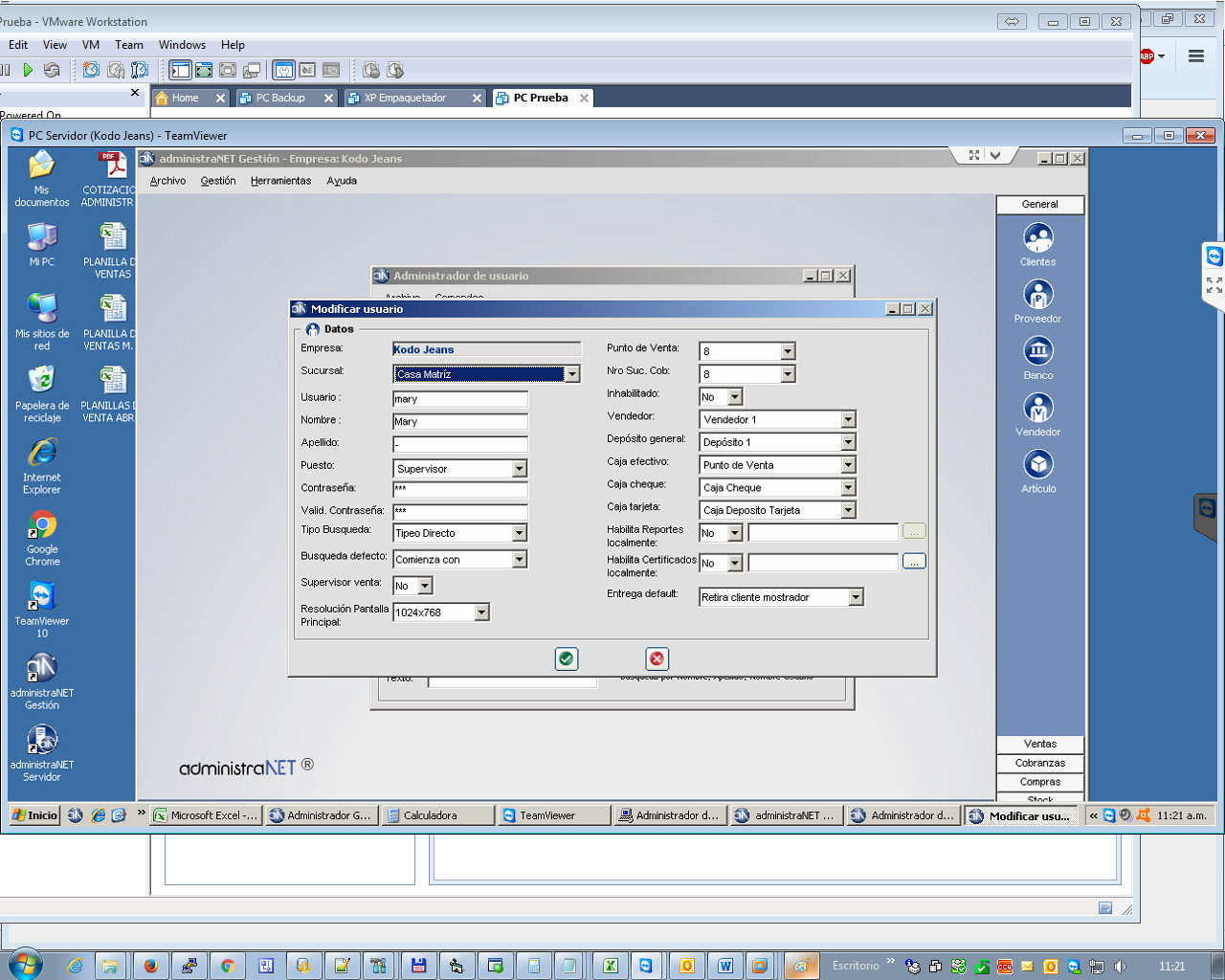The image size is (1225, 980).
Task: Expand the Puesto Supervisor dropdown
Action: click(x=519, y=469)
